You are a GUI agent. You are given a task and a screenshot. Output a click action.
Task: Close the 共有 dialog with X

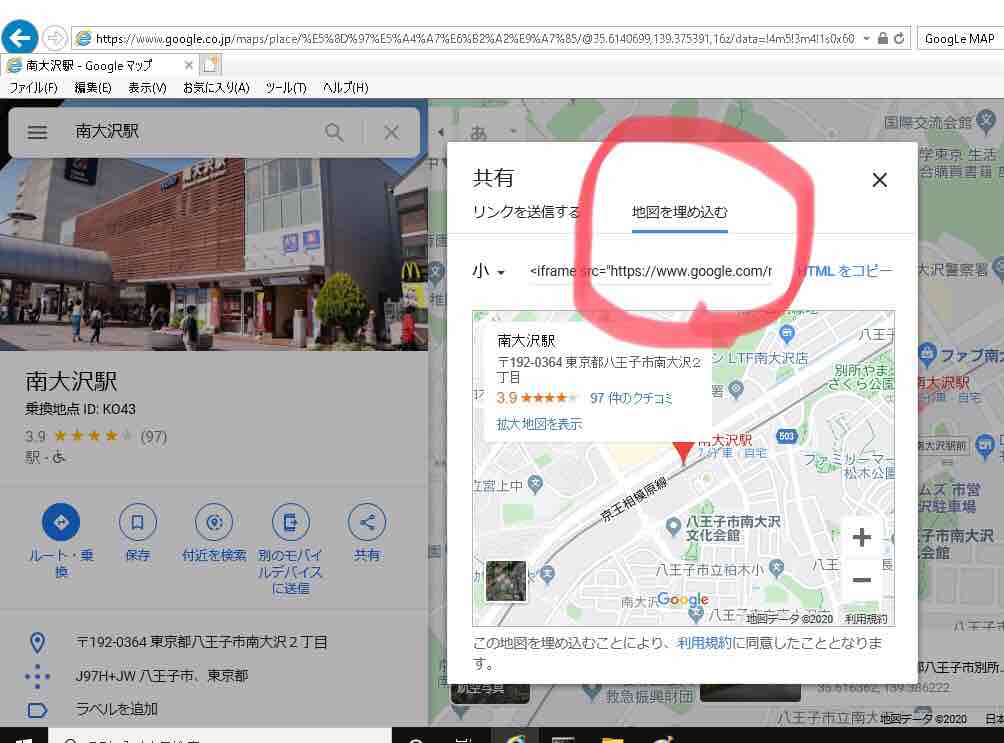point(880,180)
